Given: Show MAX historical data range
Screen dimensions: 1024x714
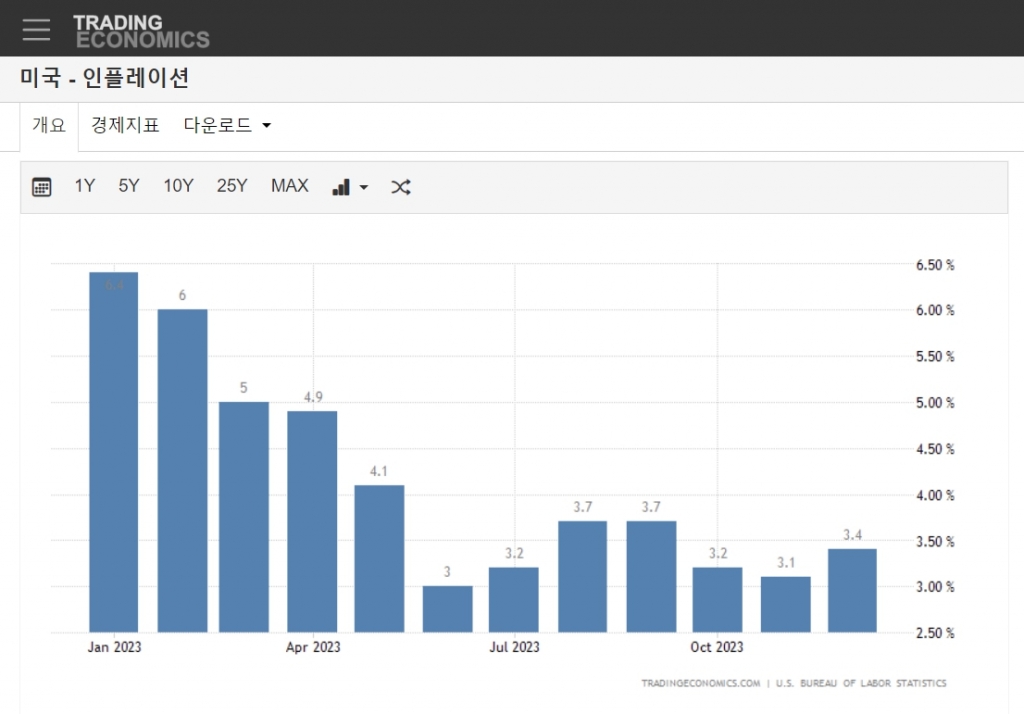Looking at the screenshot, I should [290, 186].
